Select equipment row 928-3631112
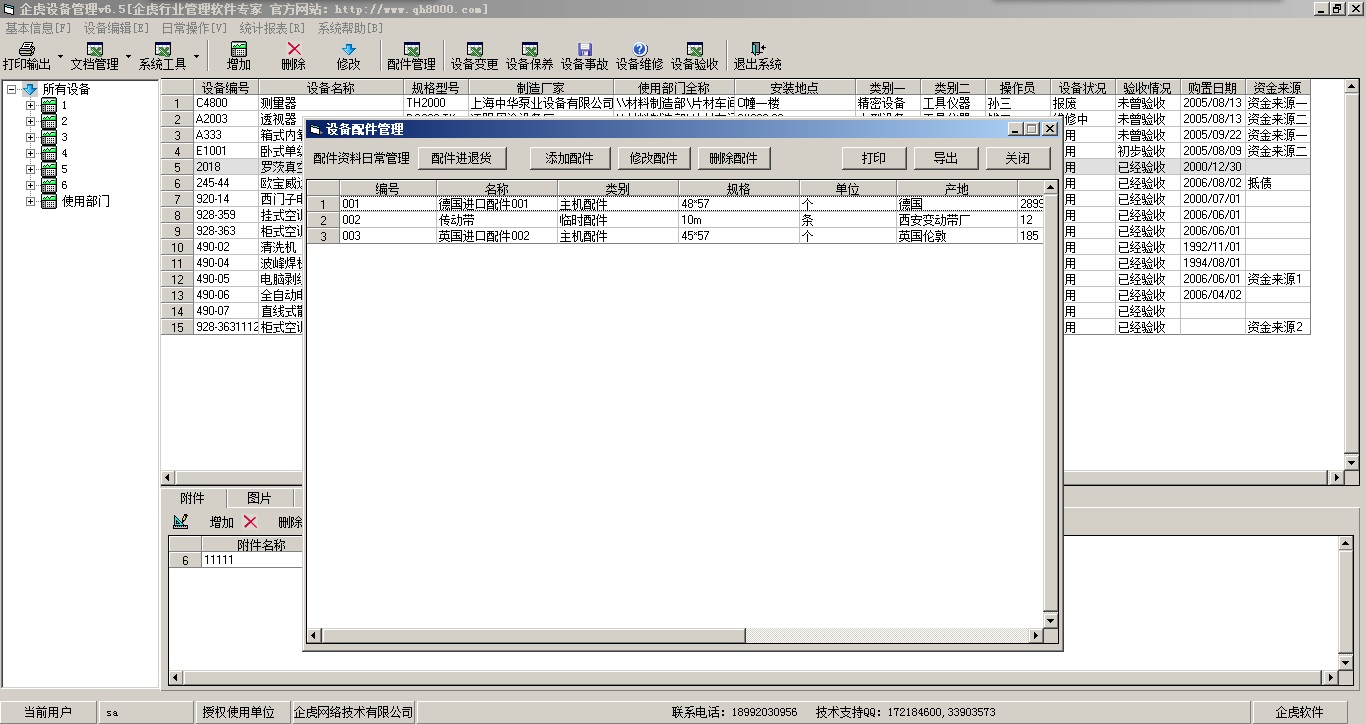This screenshot has width=1366, height=724. point(225,327)
